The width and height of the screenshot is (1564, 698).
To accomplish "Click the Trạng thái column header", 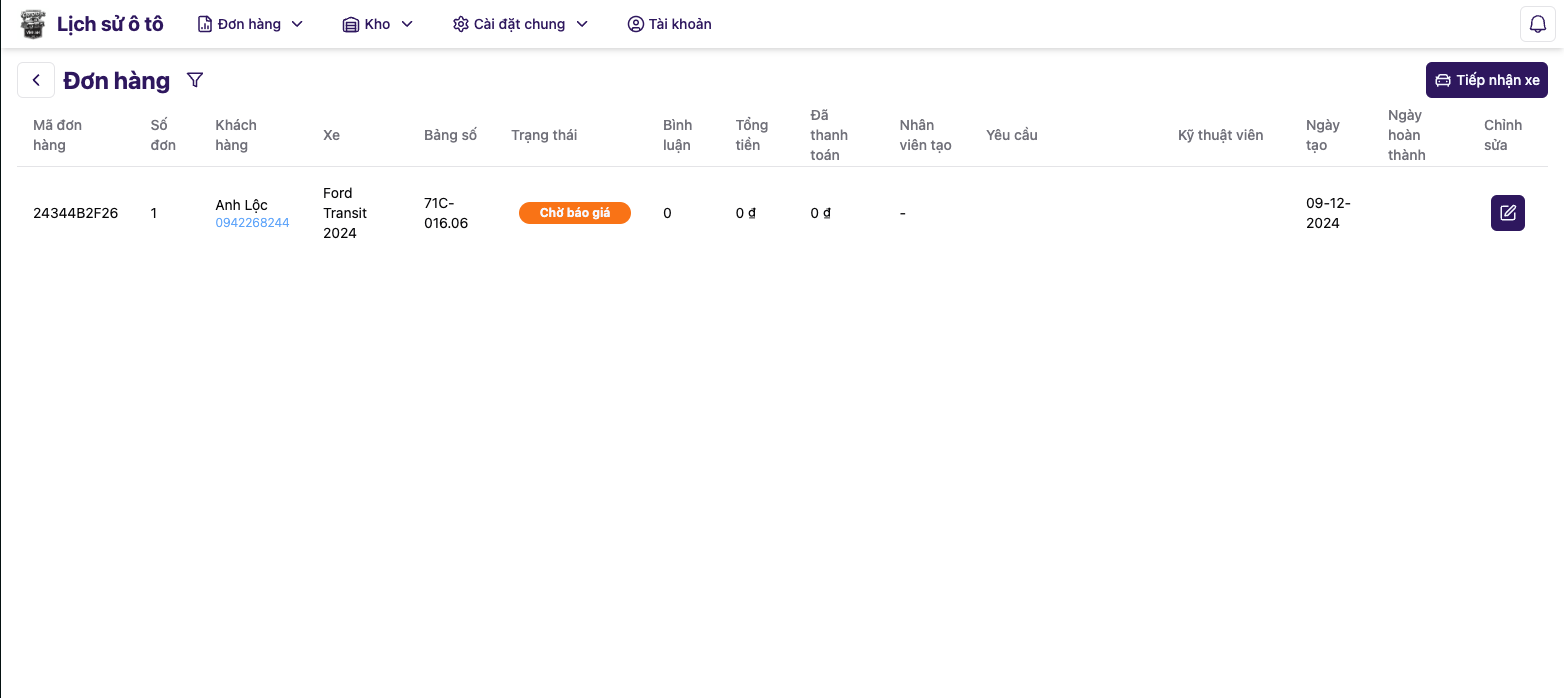I will [544, 135].
